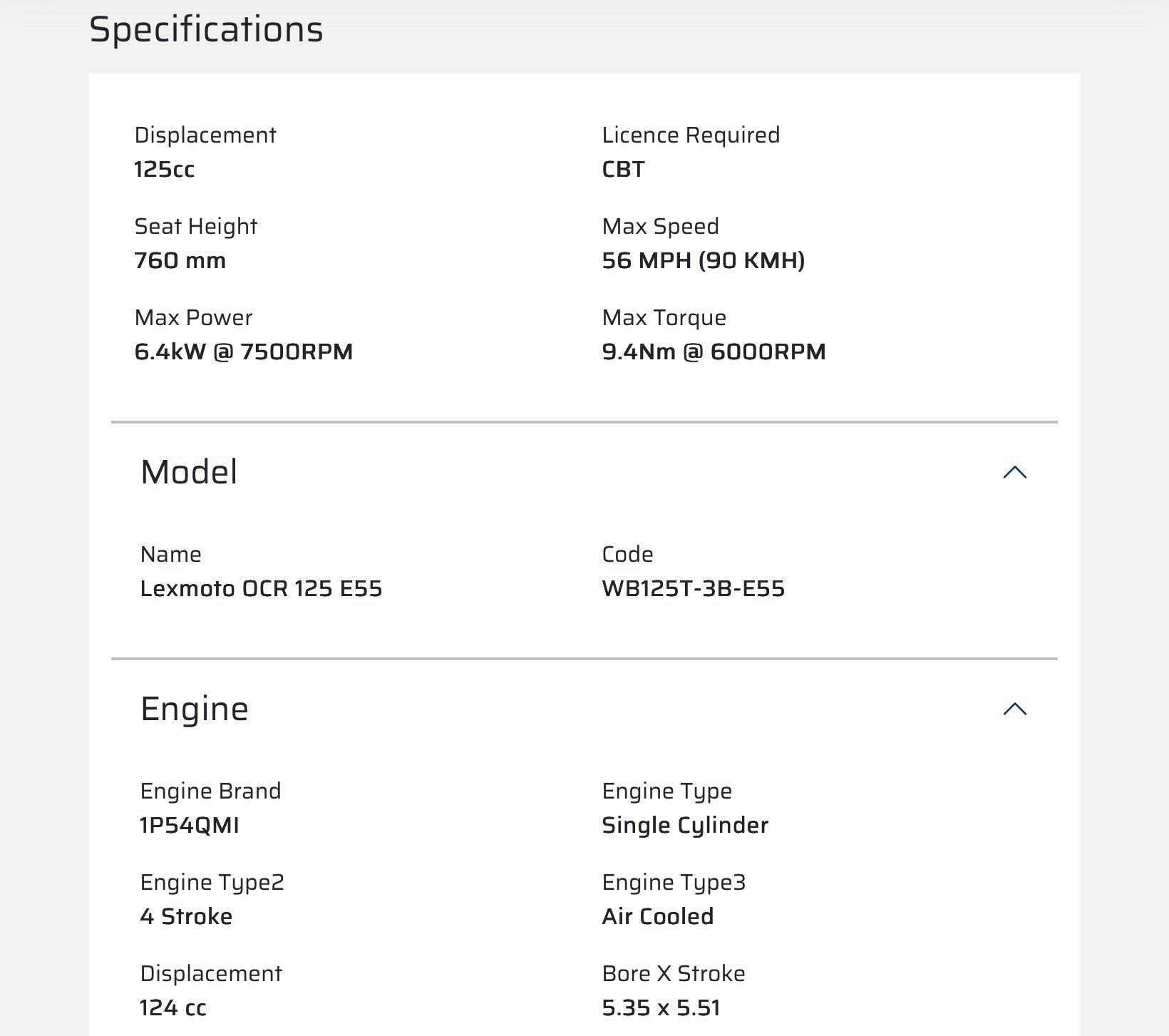Click the Model section heading
This screenshot has width=1169, height=1036.
click(x=189, y=472)
